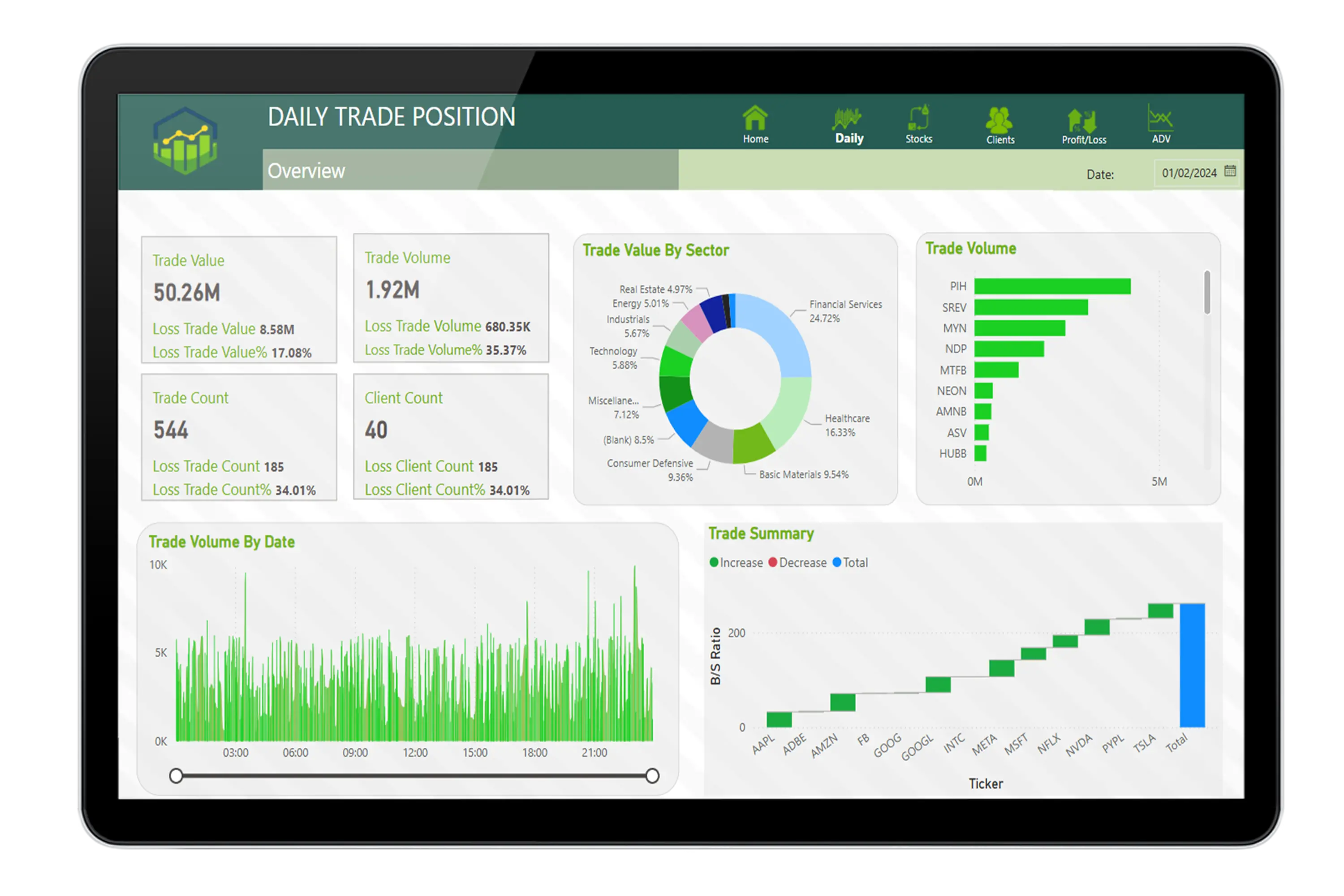Click the blue Total waterfall bar
Image resolution: width=1344 pixels, height=896 pixels.
tap(1192, 666)
